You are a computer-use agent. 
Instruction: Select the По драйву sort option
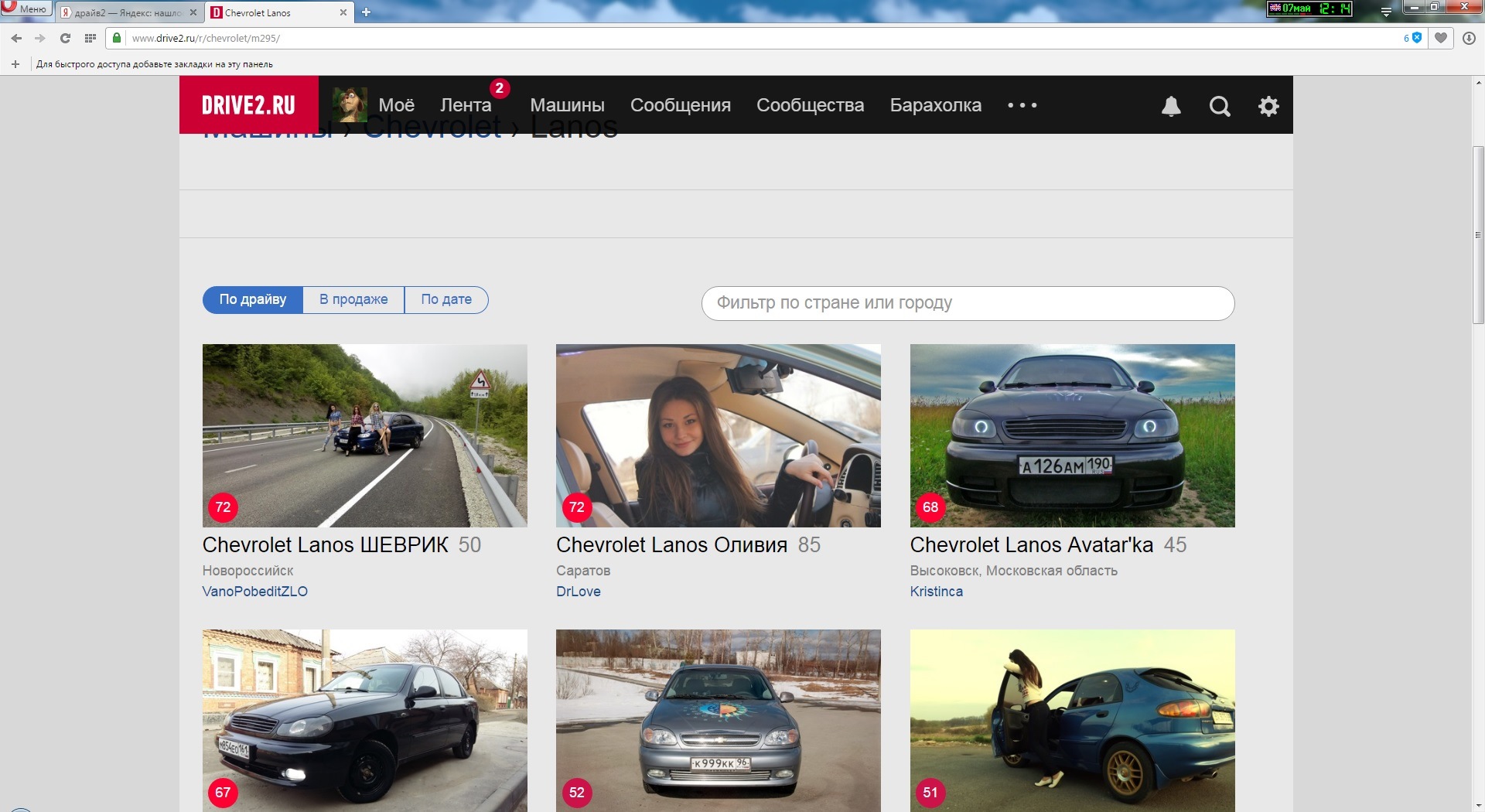tap(253, 299)
